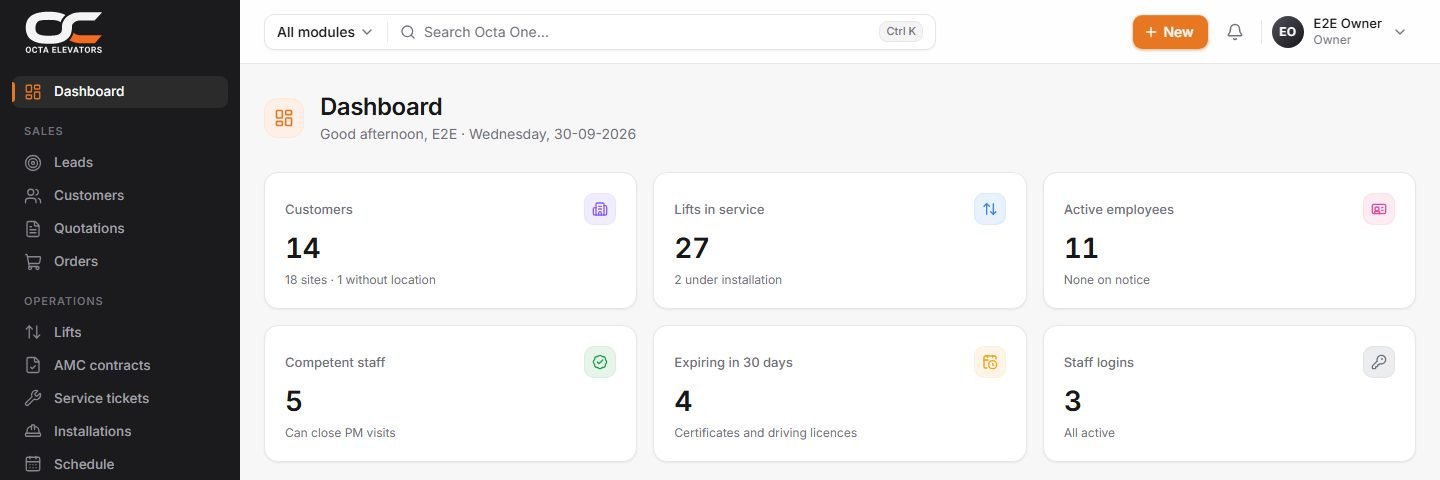The image size is (1440, 480).
Task: Click the greeting date line under Dashboard
Action: tap(478, 134)
